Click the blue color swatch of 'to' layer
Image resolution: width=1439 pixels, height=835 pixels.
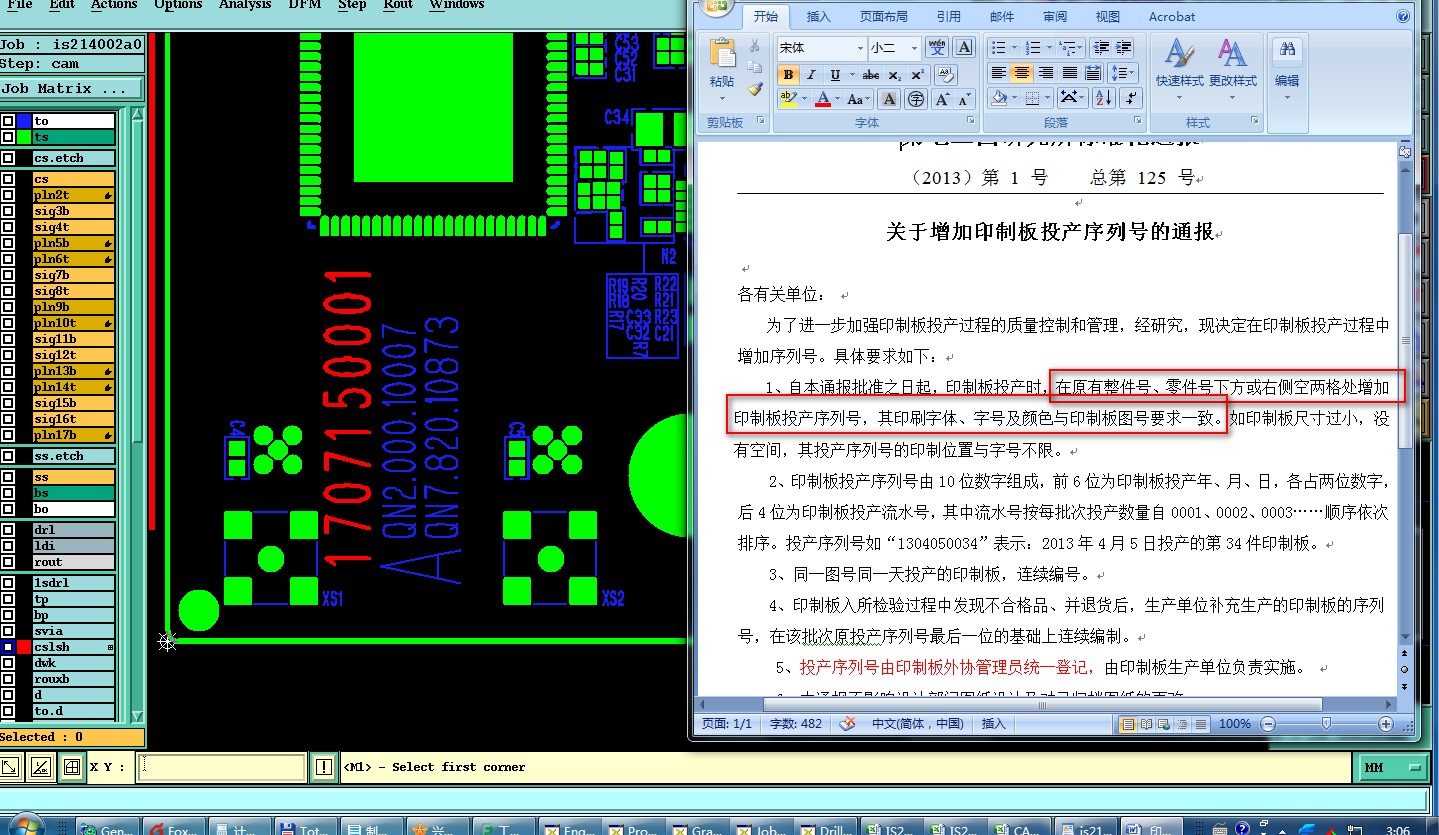24,121
